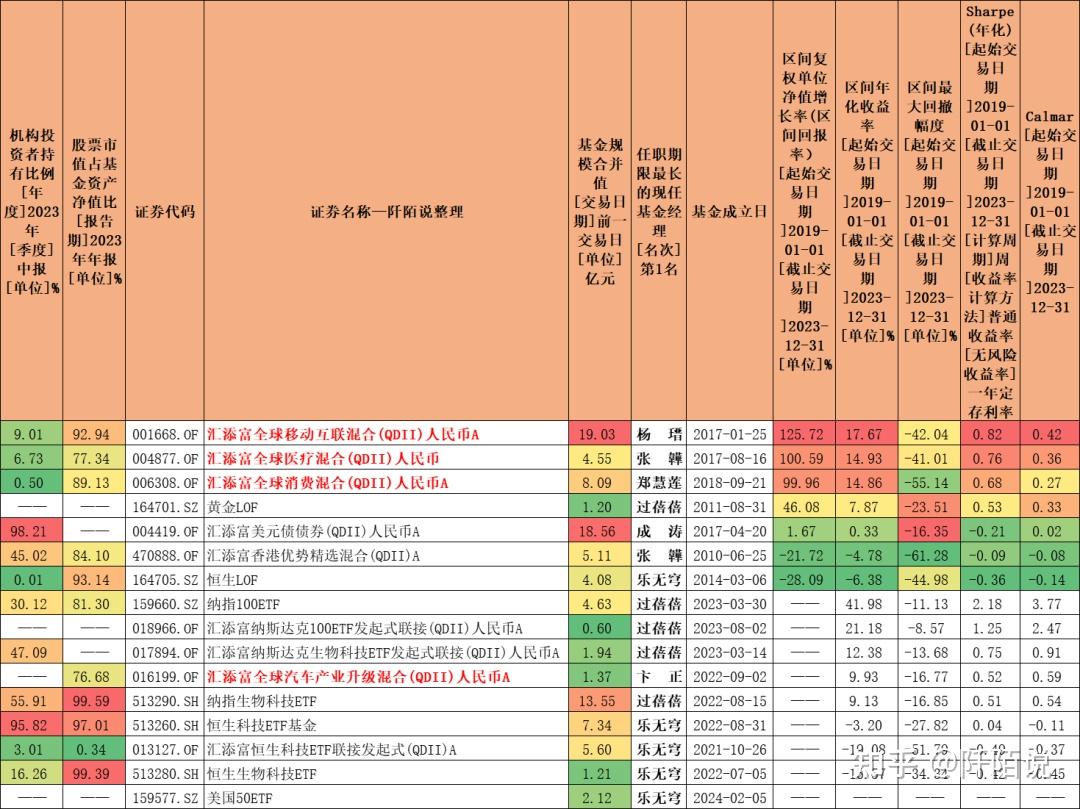Click Calmar value 2.47
1080x809 pixels.
tap(1048, 628)
